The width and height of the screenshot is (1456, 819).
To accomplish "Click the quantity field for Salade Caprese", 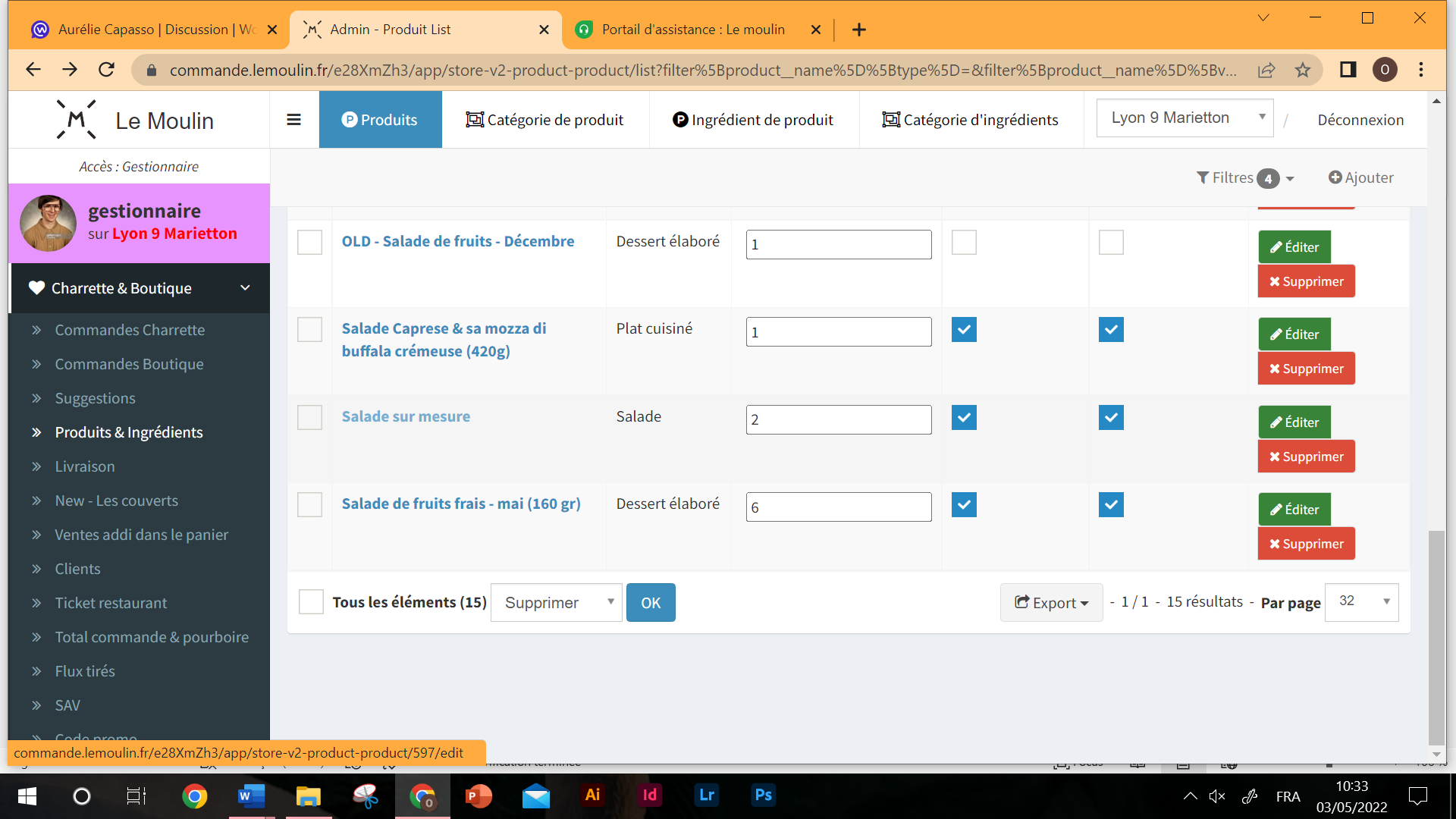I will pos(838,332).
